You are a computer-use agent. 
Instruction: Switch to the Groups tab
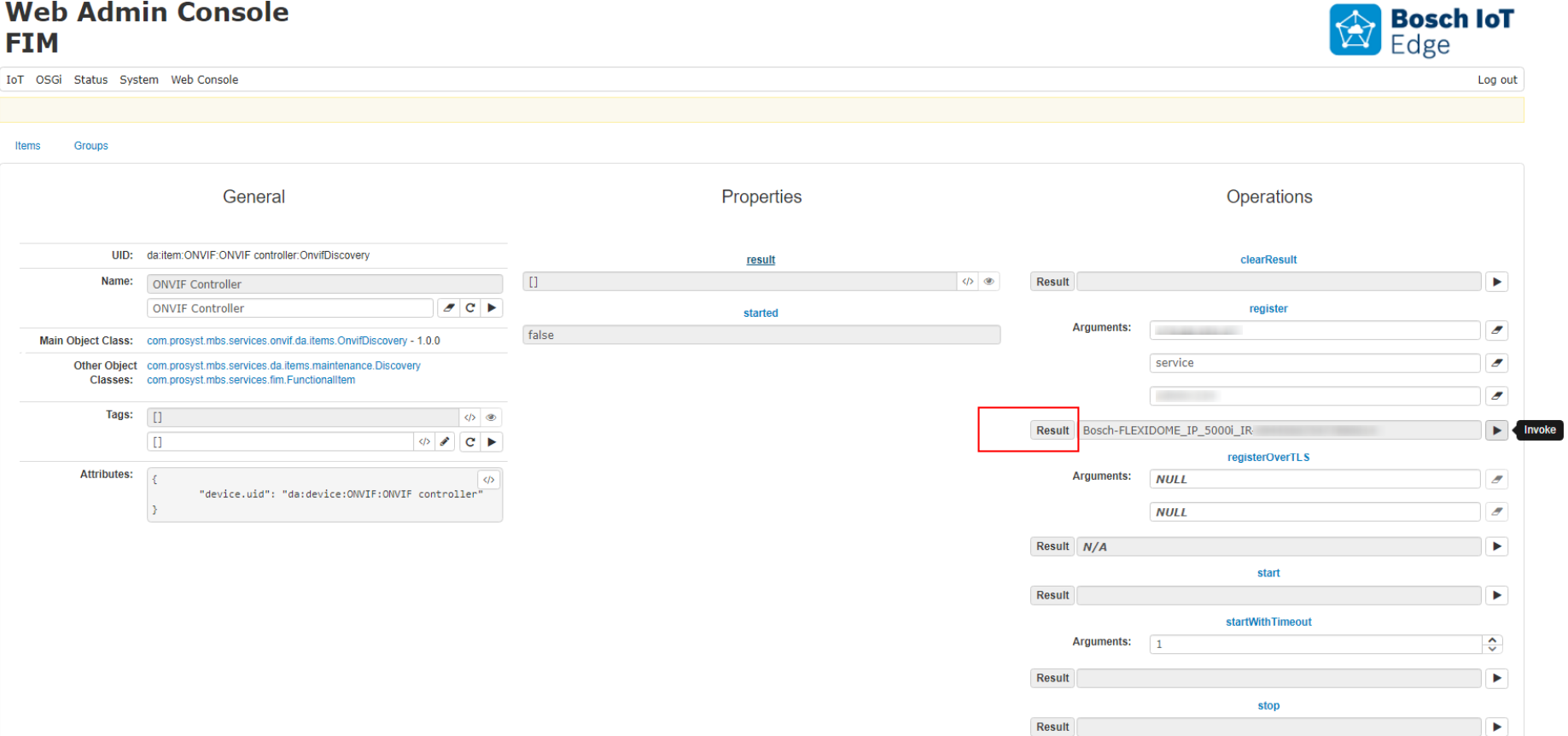point(90,146)
